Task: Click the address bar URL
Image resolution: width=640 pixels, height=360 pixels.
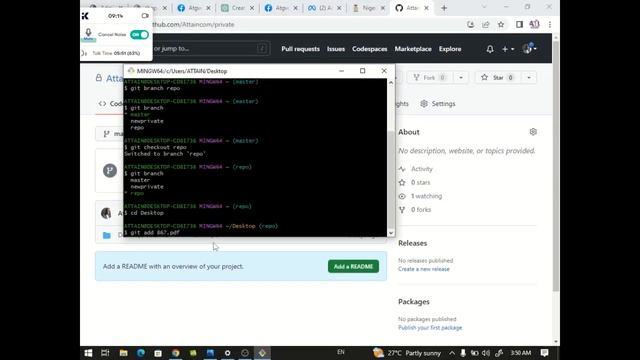Action: [193, 24]
